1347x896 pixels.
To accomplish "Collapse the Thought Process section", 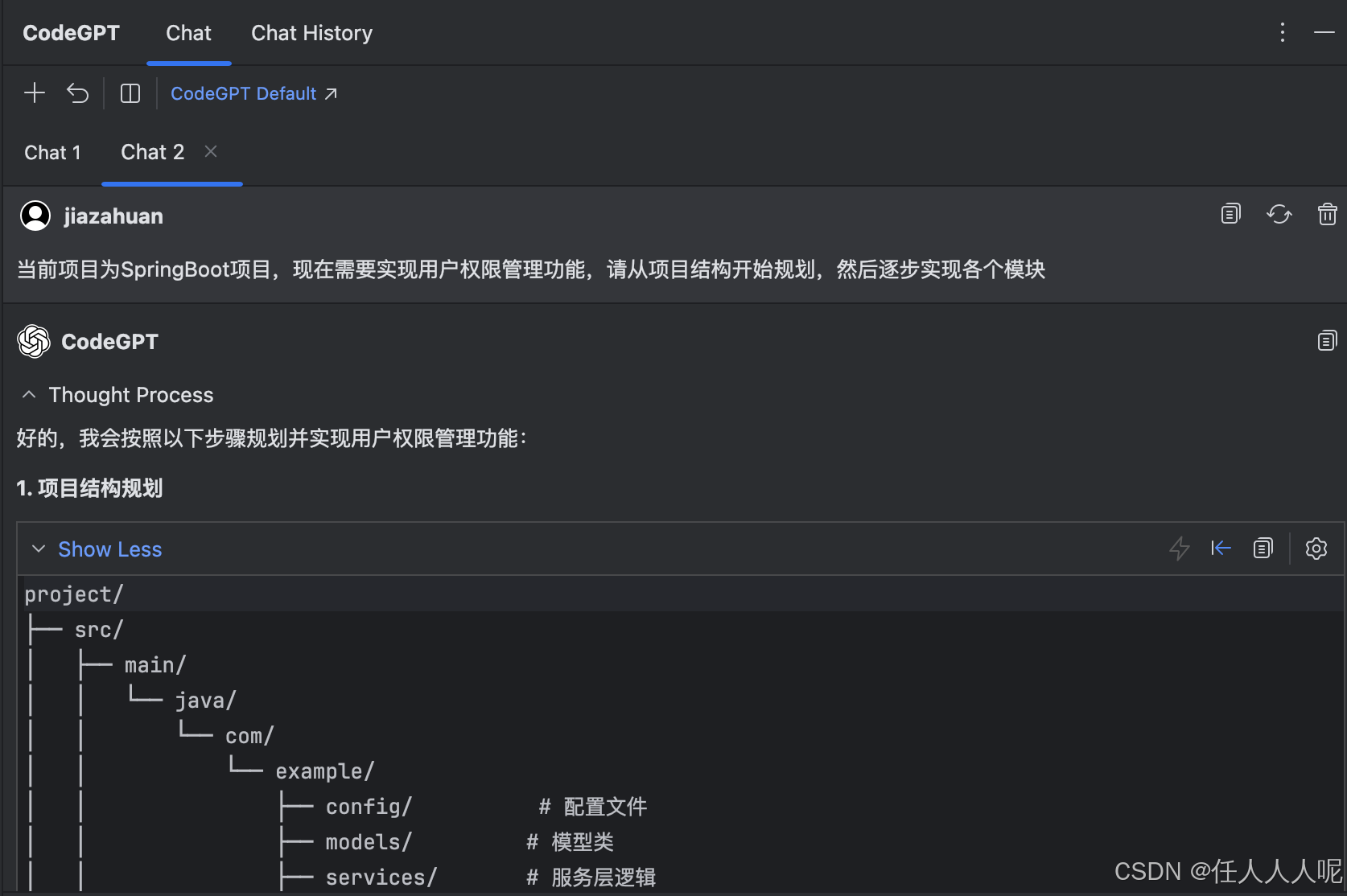I will [29, 395].
